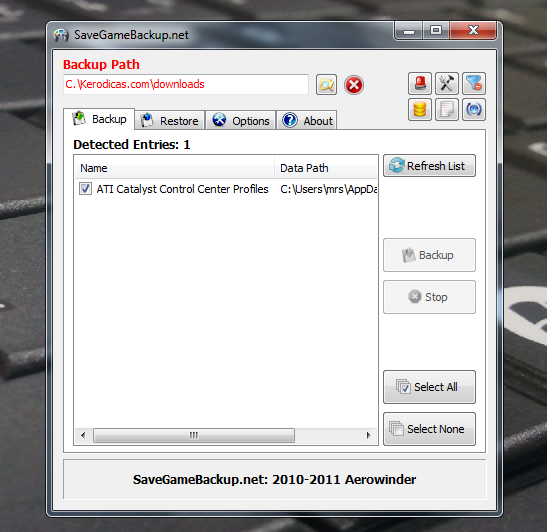Click the large Backup button
Image resolution: width=547 pixels, height=532 pixels.
[429, 255]
